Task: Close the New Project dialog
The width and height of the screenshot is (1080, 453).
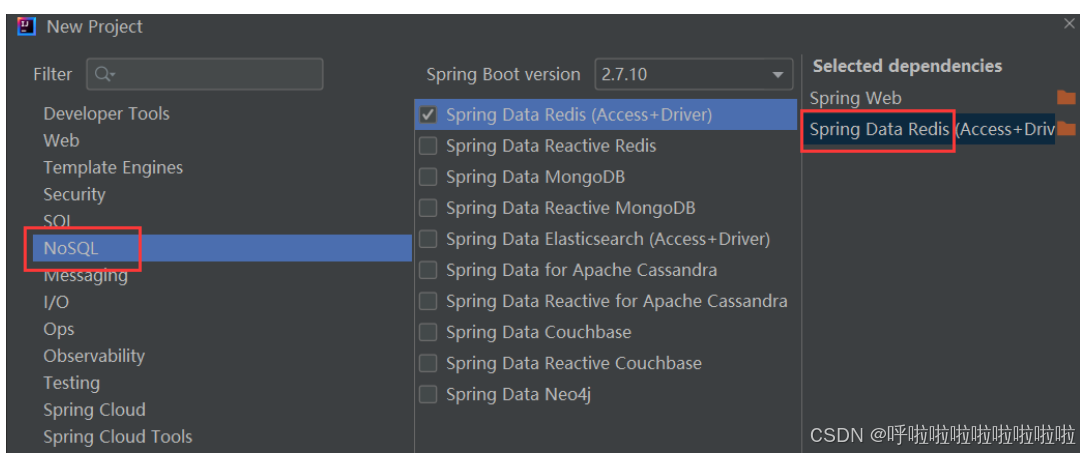Action: [x=1069, y=24]
